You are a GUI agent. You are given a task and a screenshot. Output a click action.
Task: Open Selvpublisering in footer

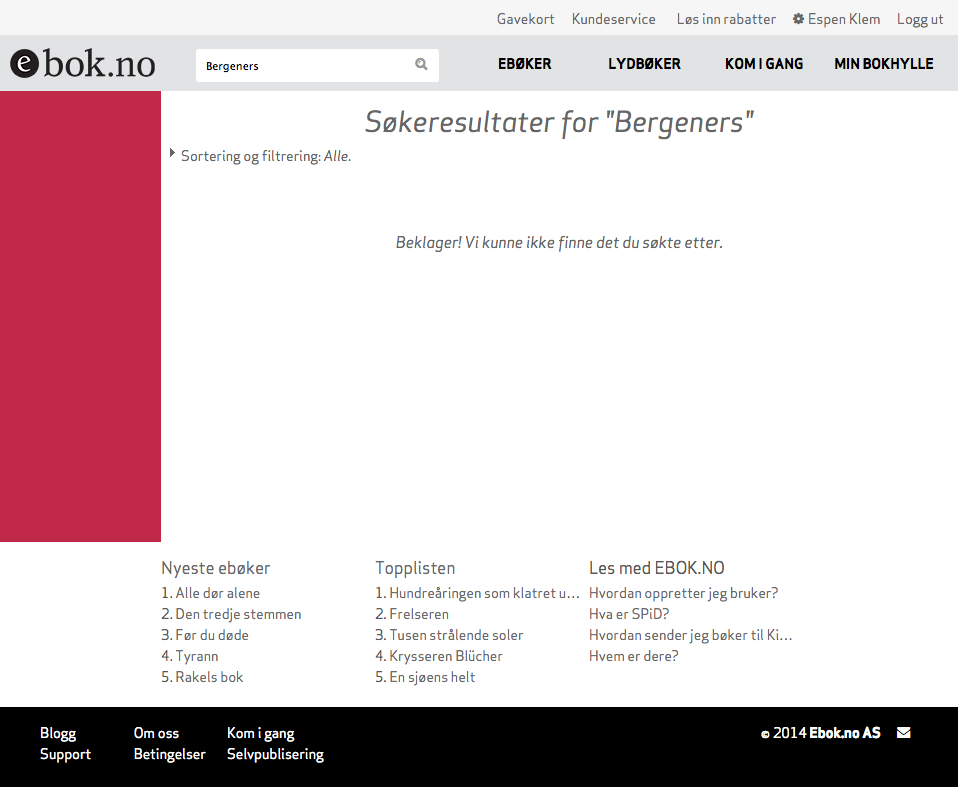276,754
